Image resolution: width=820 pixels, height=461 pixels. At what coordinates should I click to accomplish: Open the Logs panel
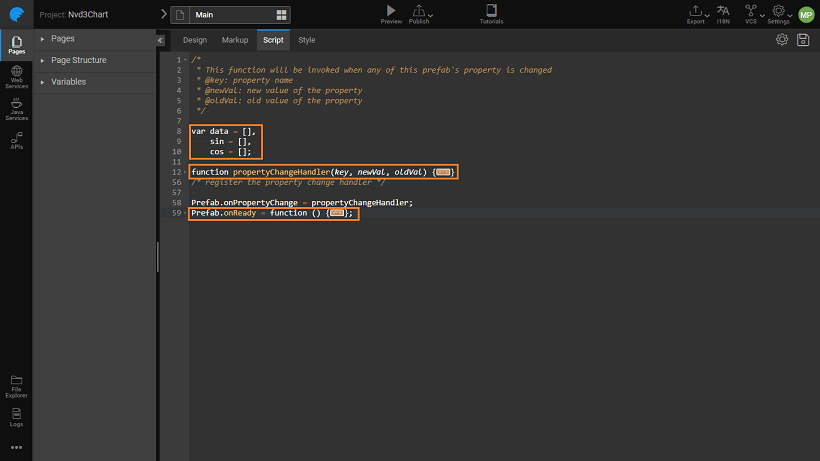[x=16, y=414]
